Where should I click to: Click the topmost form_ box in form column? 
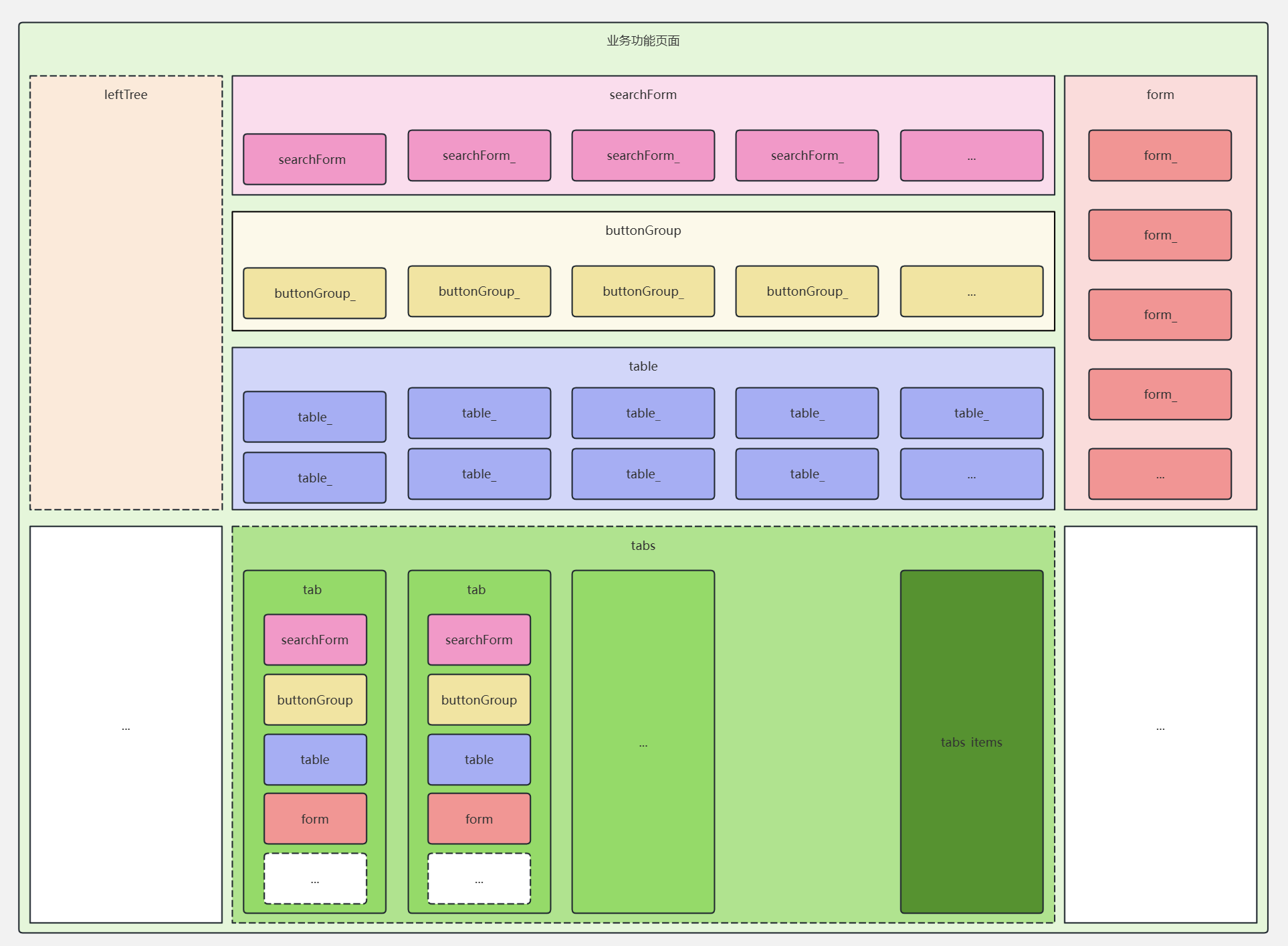tap(1160, 156)
